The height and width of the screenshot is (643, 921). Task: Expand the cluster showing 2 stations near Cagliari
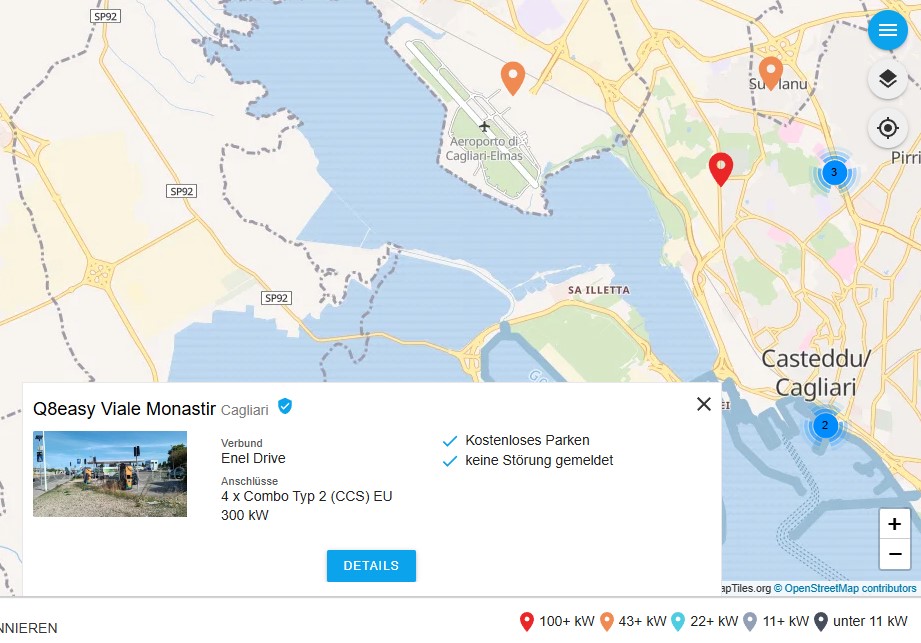click(x=824, y=425)
